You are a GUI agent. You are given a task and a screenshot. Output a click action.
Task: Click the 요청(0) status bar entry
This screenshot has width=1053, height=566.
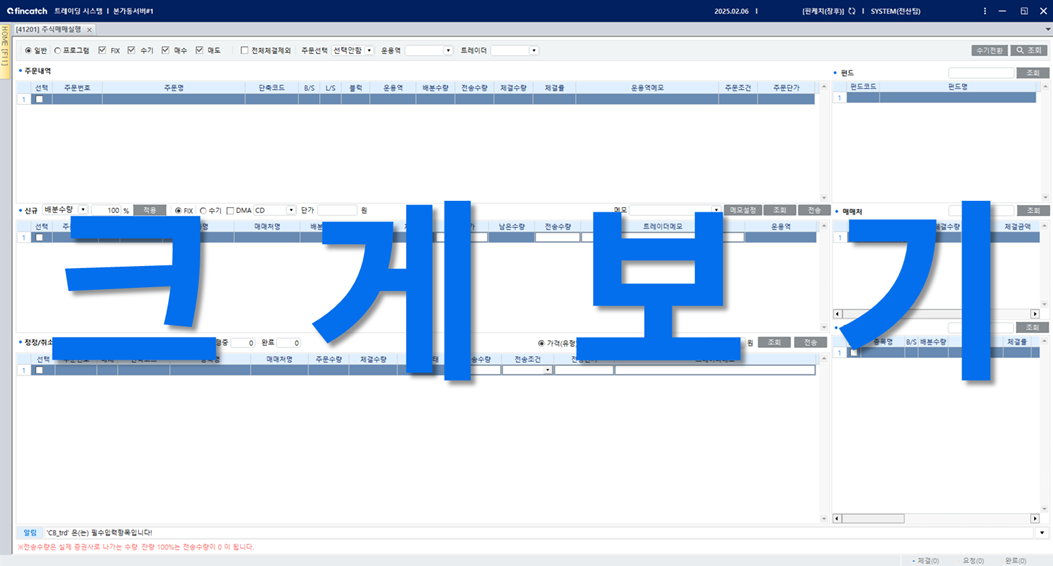click(x=973, y=561)
